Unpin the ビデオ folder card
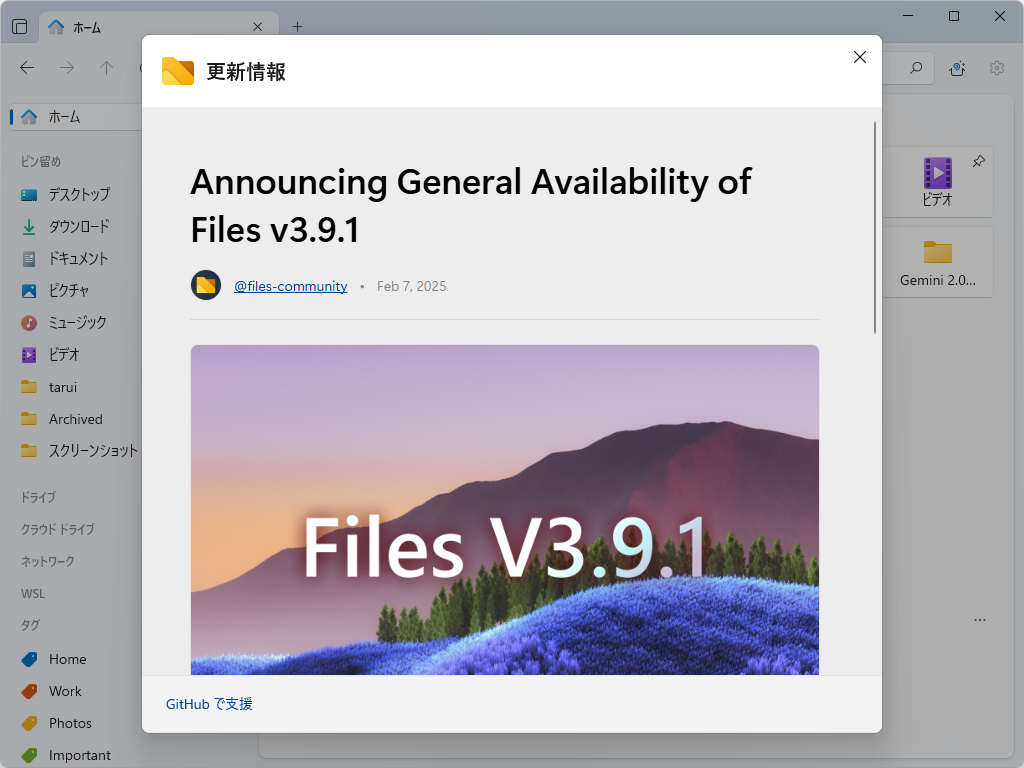1024x768 pixels. click(x=978, y=161)
